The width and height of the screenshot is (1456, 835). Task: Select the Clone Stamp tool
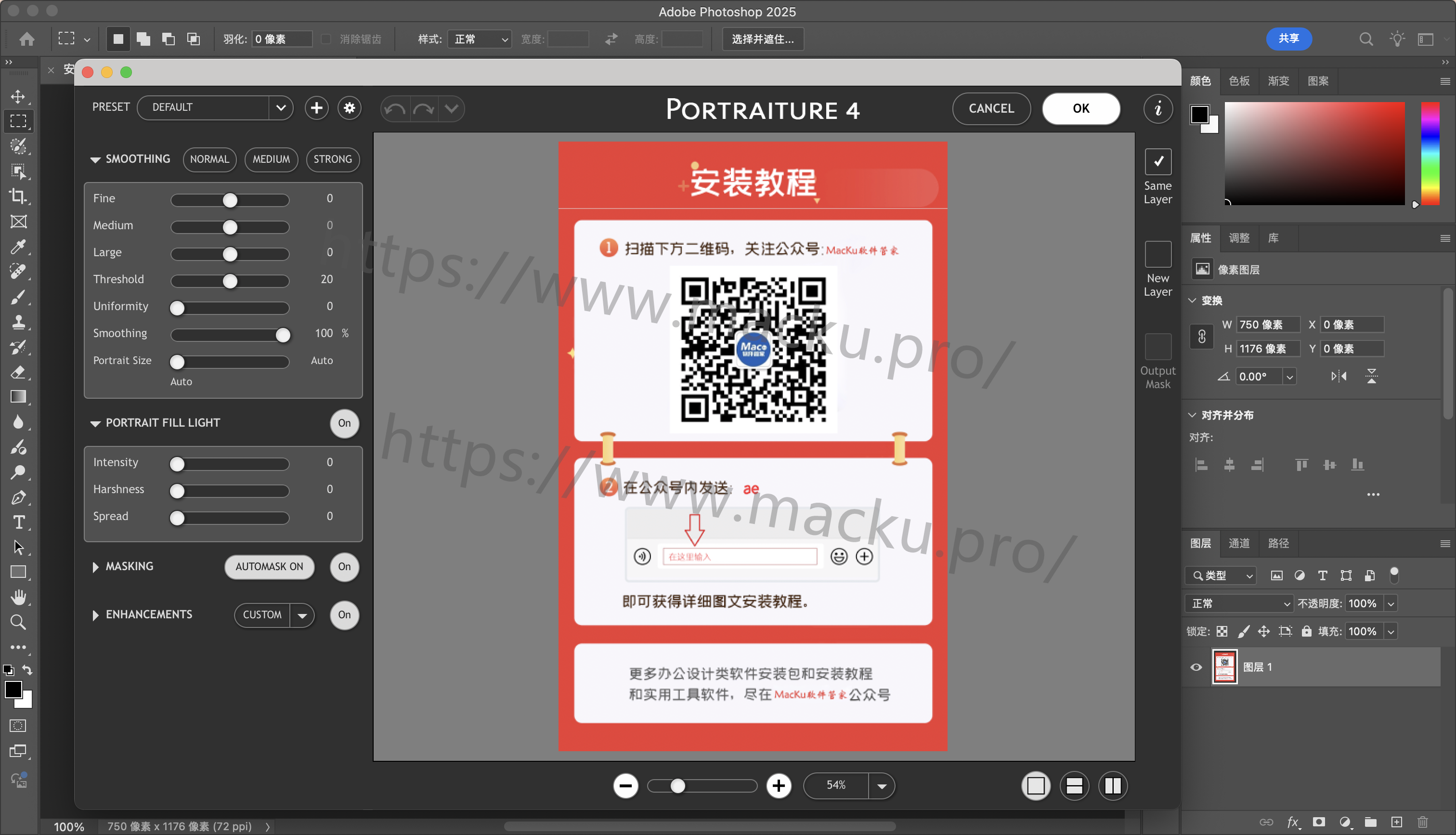[x=18, y=322]
